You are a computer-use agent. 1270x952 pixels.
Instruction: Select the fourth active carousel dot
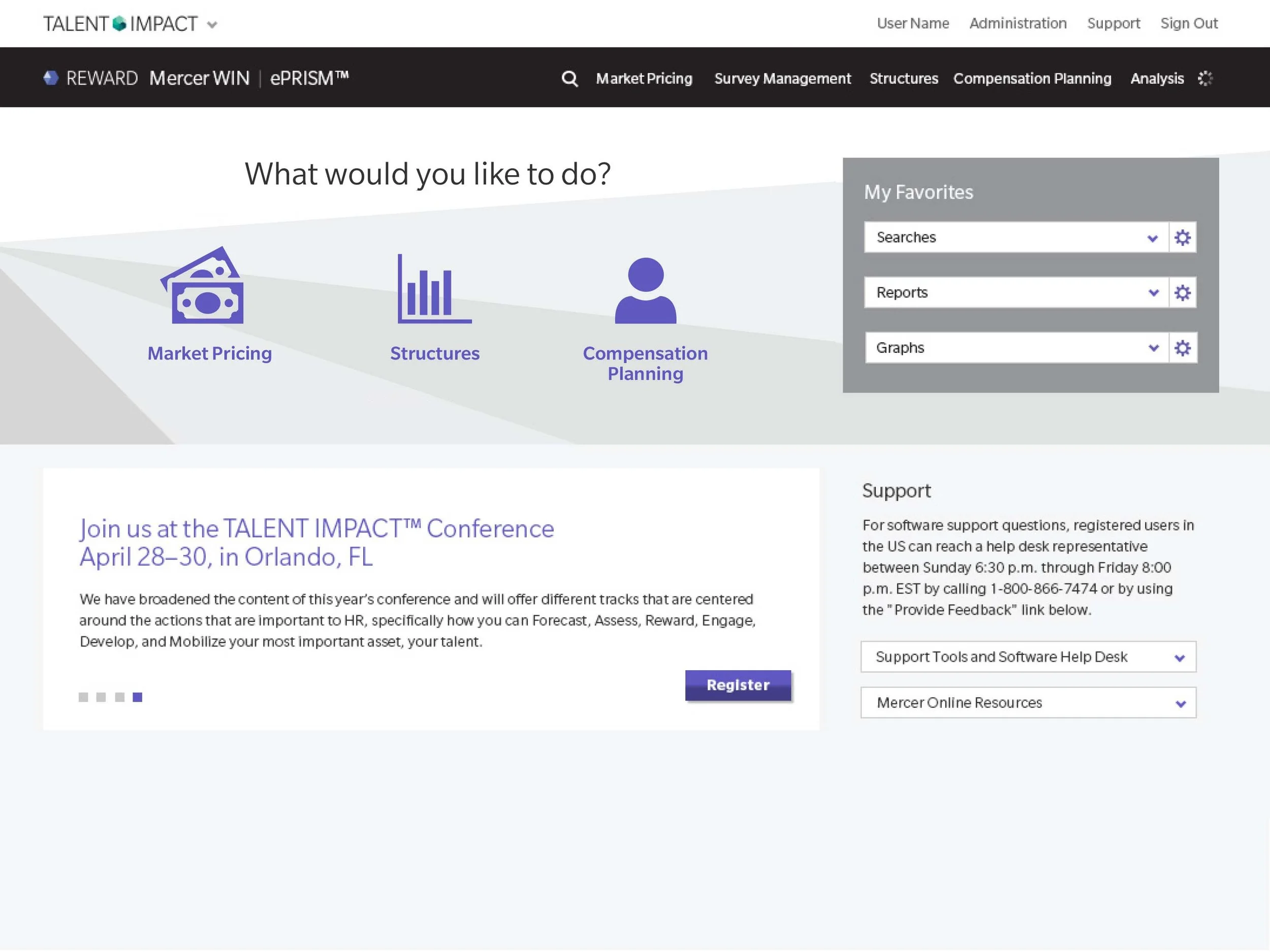click(x=137, y=697)
